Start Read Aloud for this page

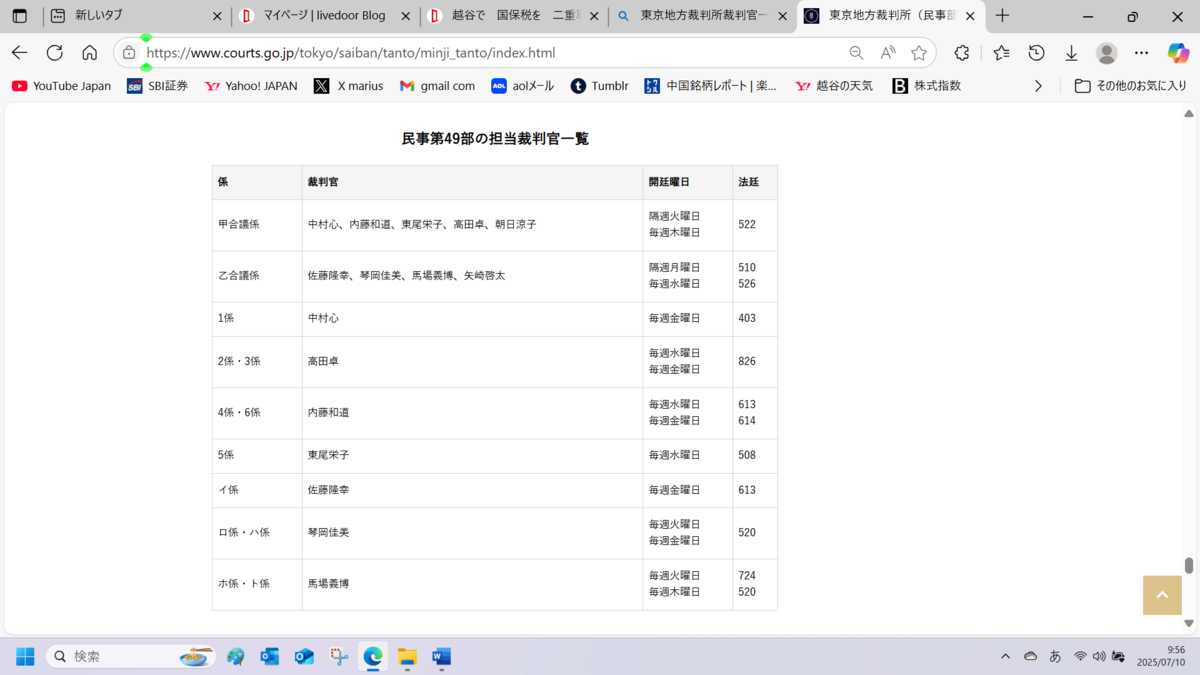(888, 53)
